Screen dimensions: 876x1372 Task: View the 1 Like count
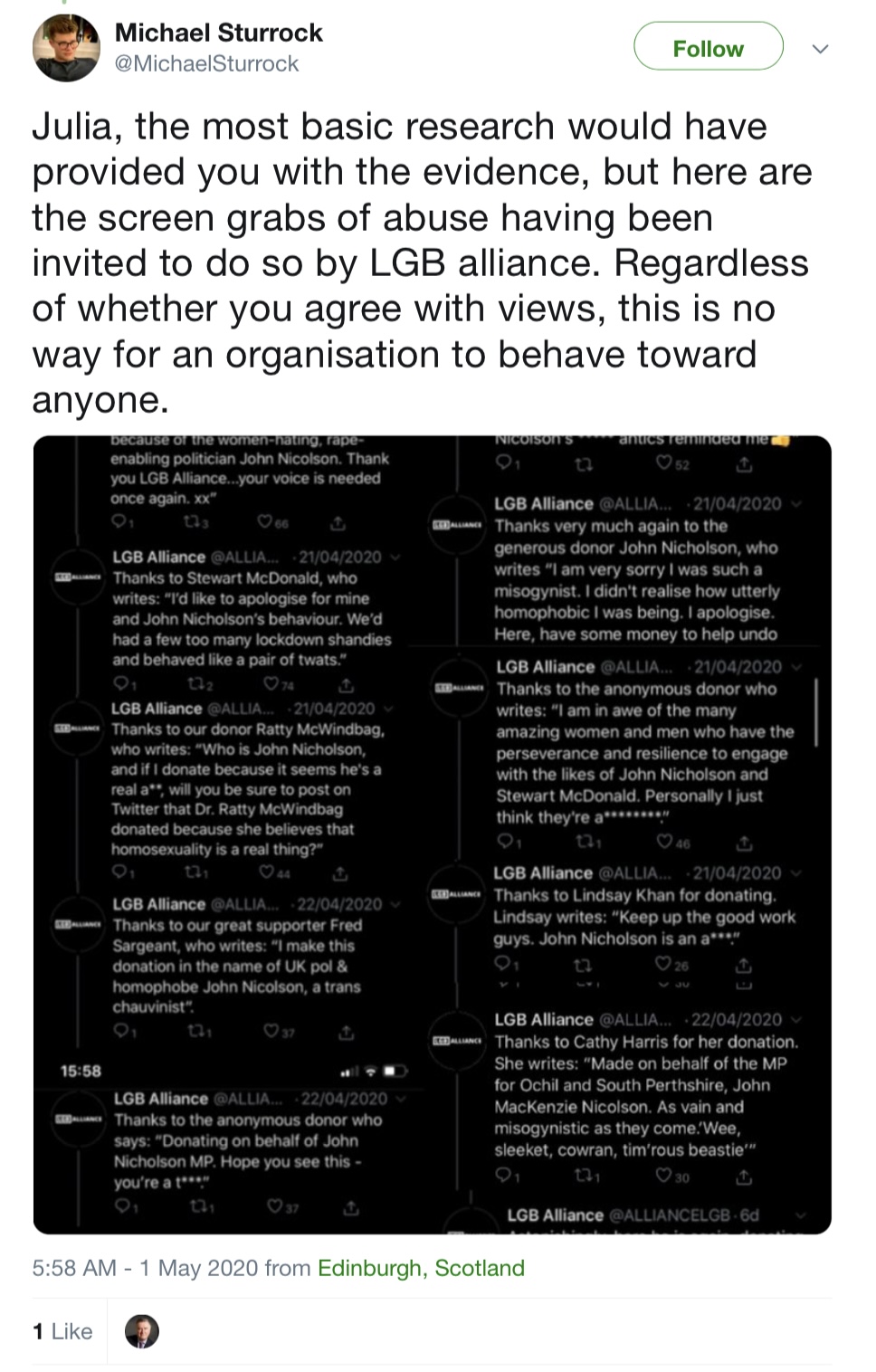[62, 1331]
